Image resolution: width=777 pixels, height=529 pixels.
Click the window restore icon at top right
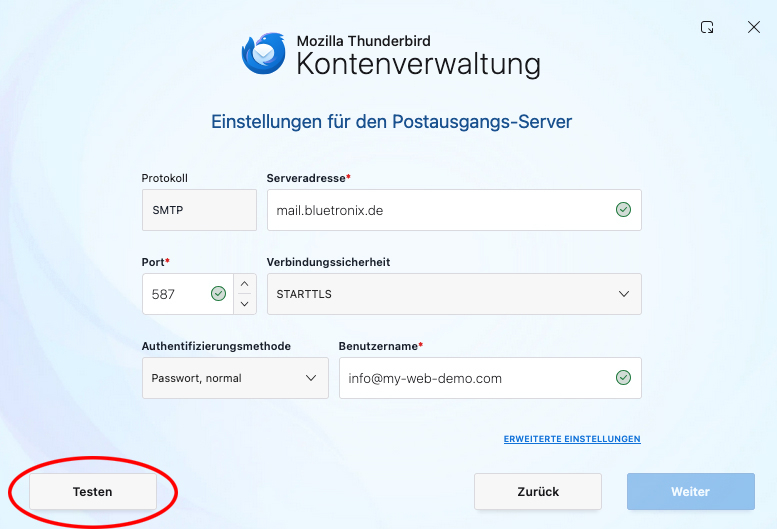click(707, 27)
